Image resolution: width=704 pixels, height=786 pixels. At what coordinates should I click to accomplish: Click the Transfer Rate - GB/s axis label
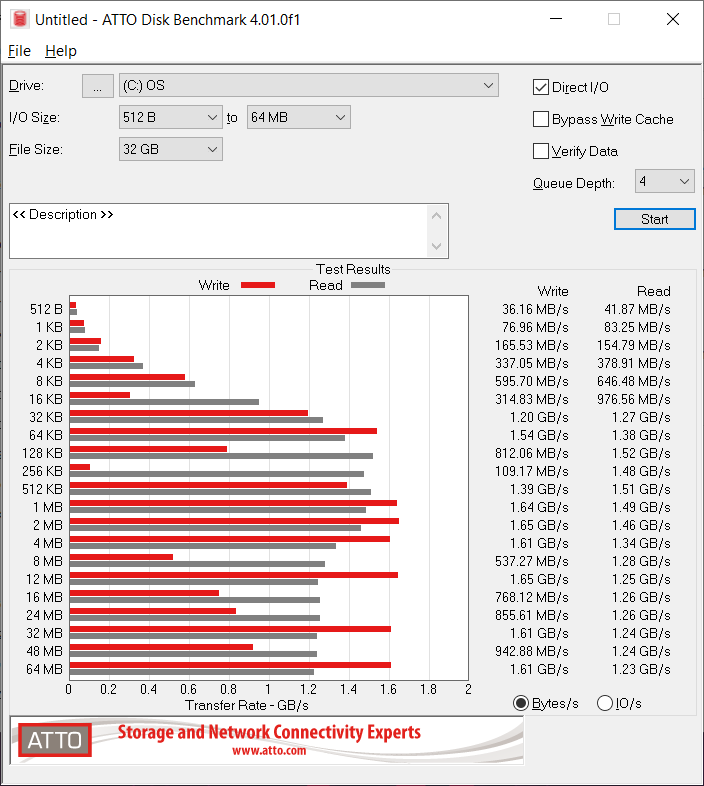pyautogui.click(x=247, y=705)
